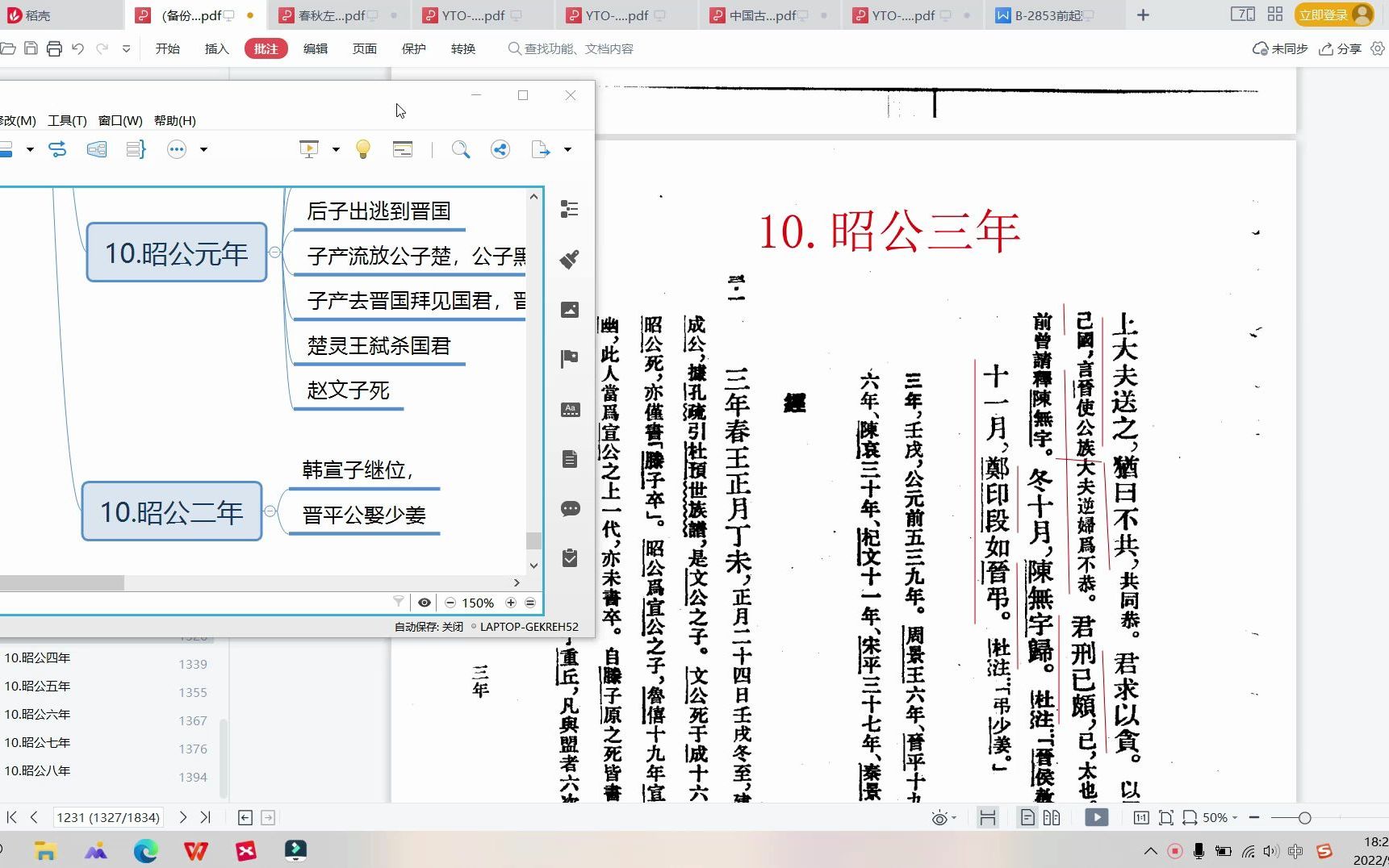Open the Notes panel in XMind sidebar

(x=570, y=459)
